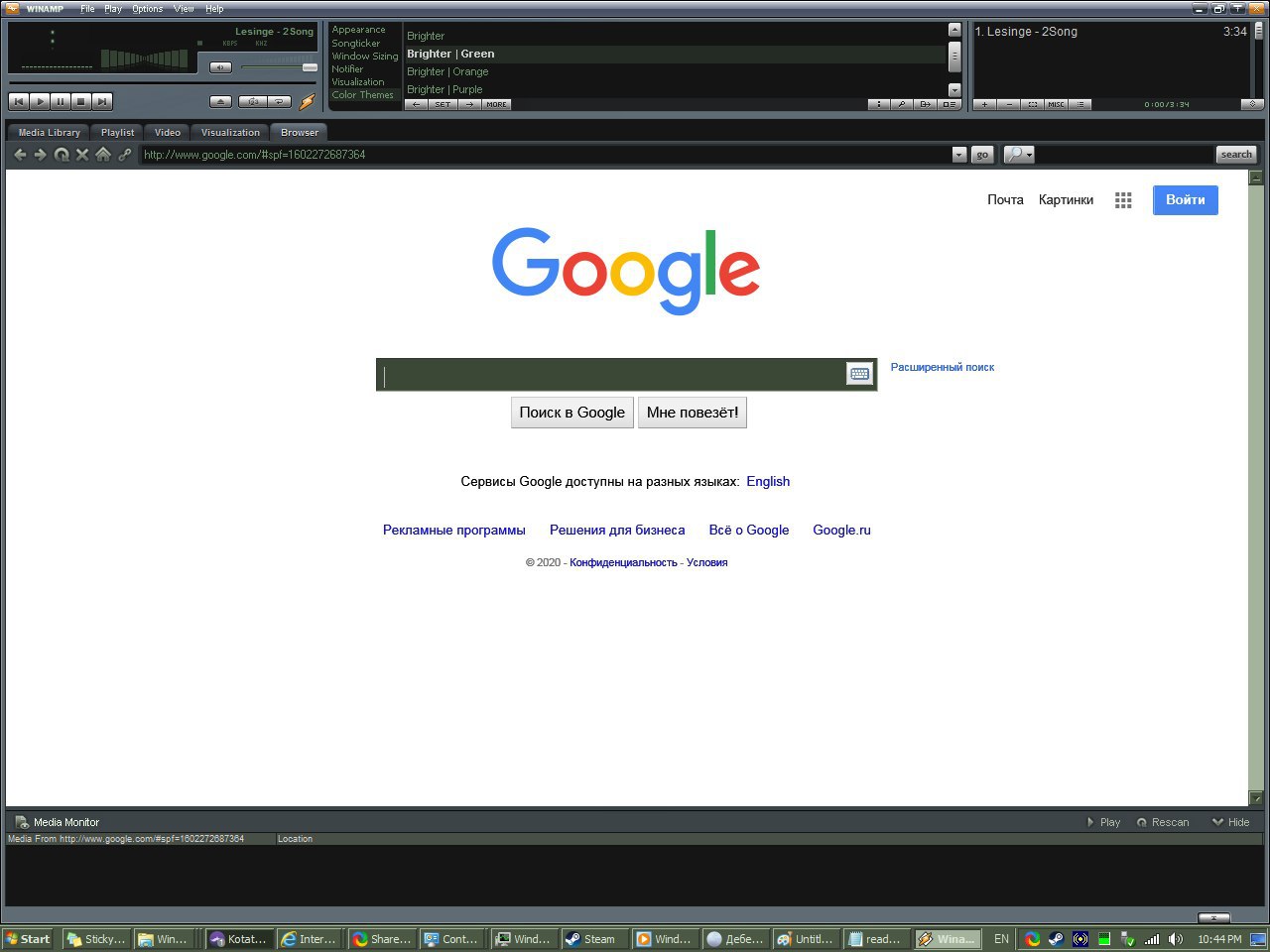Click the English language link

[x=768, y=481]
